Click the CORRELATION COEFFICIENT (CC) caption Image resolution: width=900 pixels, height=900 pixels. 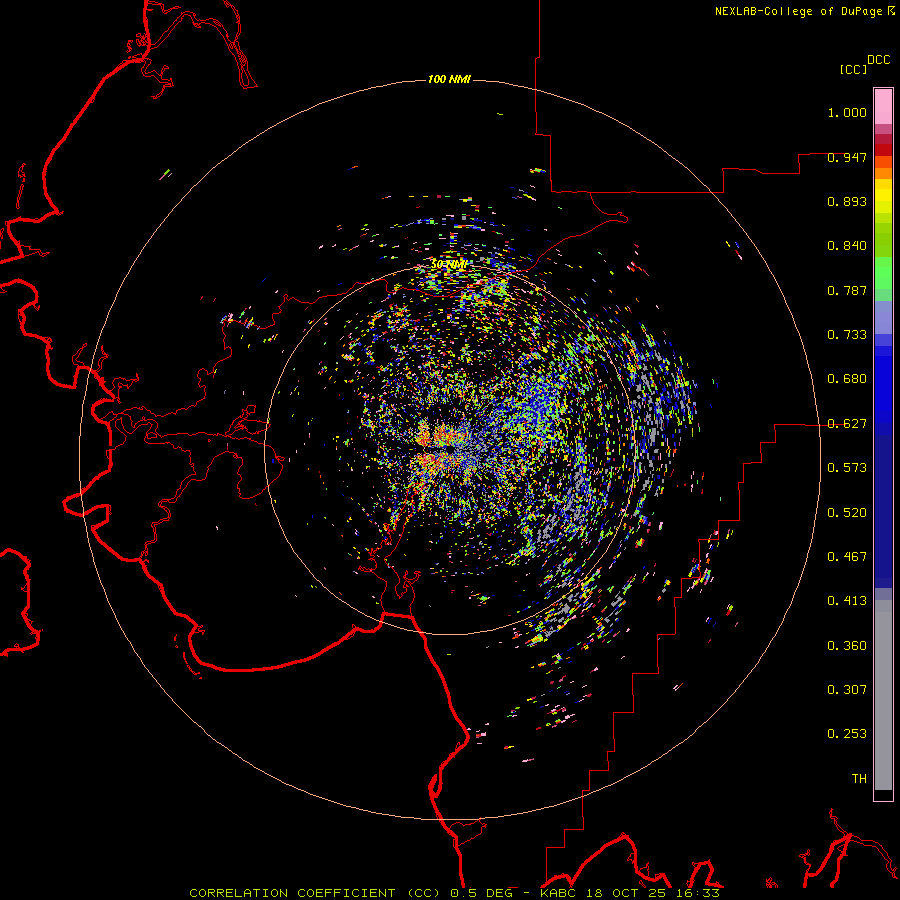click(317, 893)
